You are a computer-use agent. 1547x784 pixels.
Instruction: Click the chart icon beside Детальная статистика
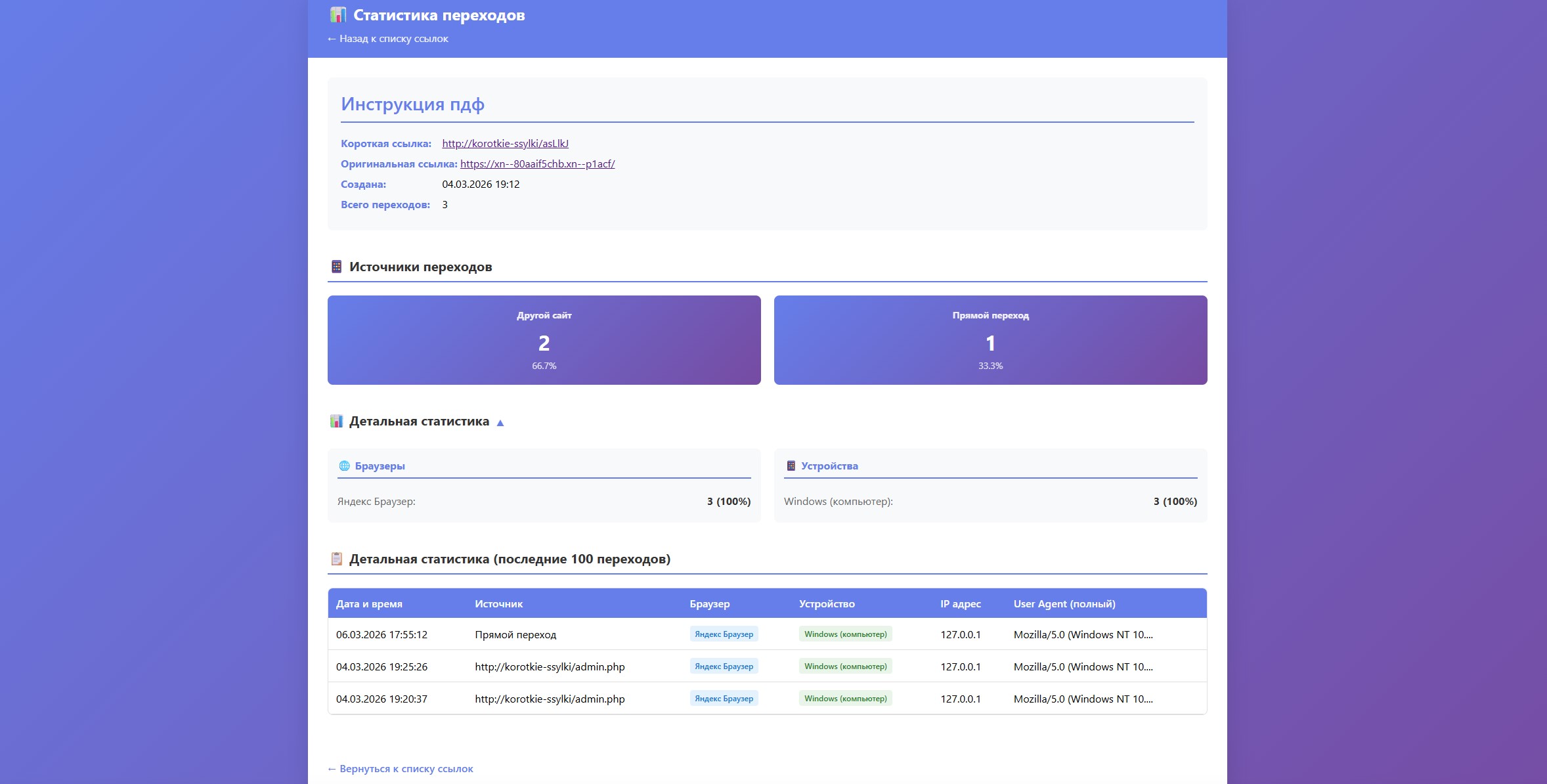point(336,421)
